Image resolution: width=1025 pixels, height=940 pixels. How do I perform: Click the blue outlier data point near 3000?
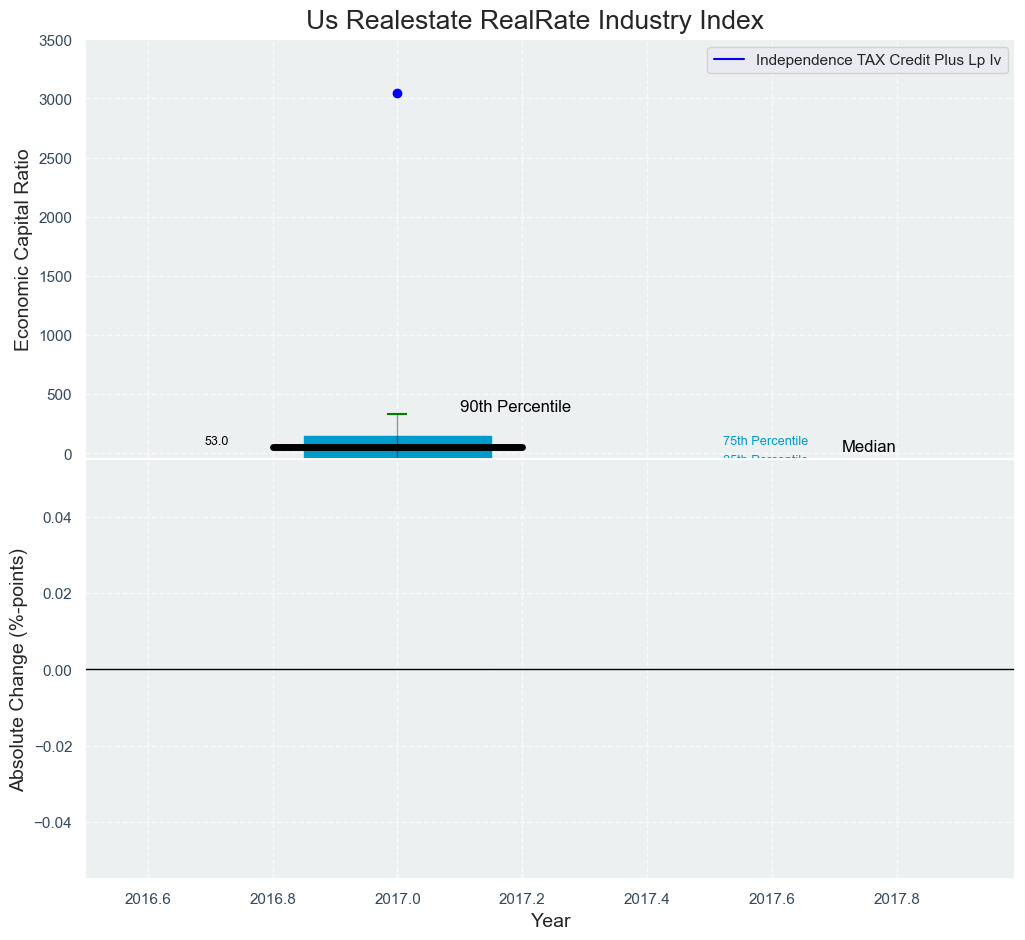pos(397,93)
